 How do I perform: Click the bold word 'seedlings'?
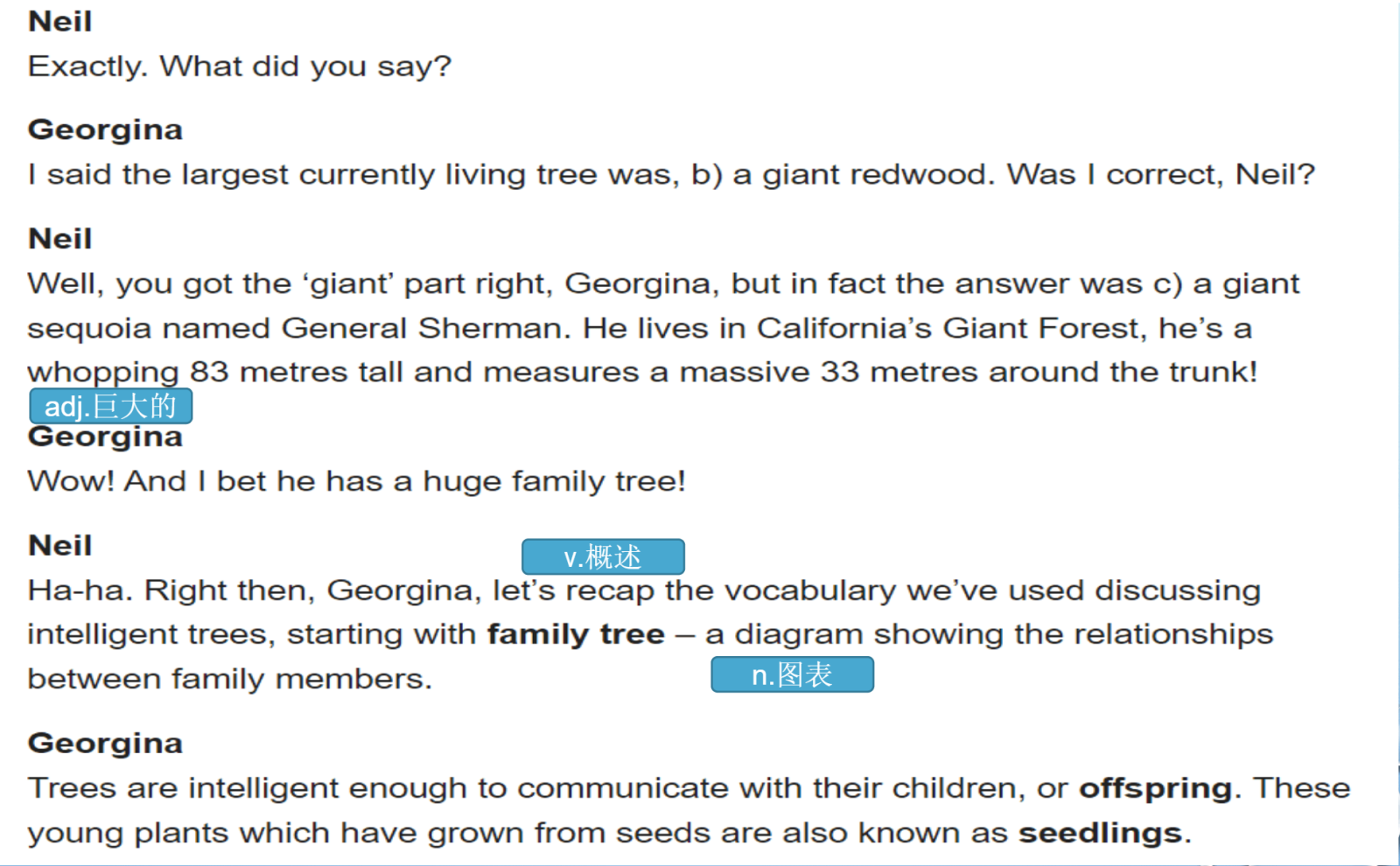pyautogui.click(x=1100, y=833)
